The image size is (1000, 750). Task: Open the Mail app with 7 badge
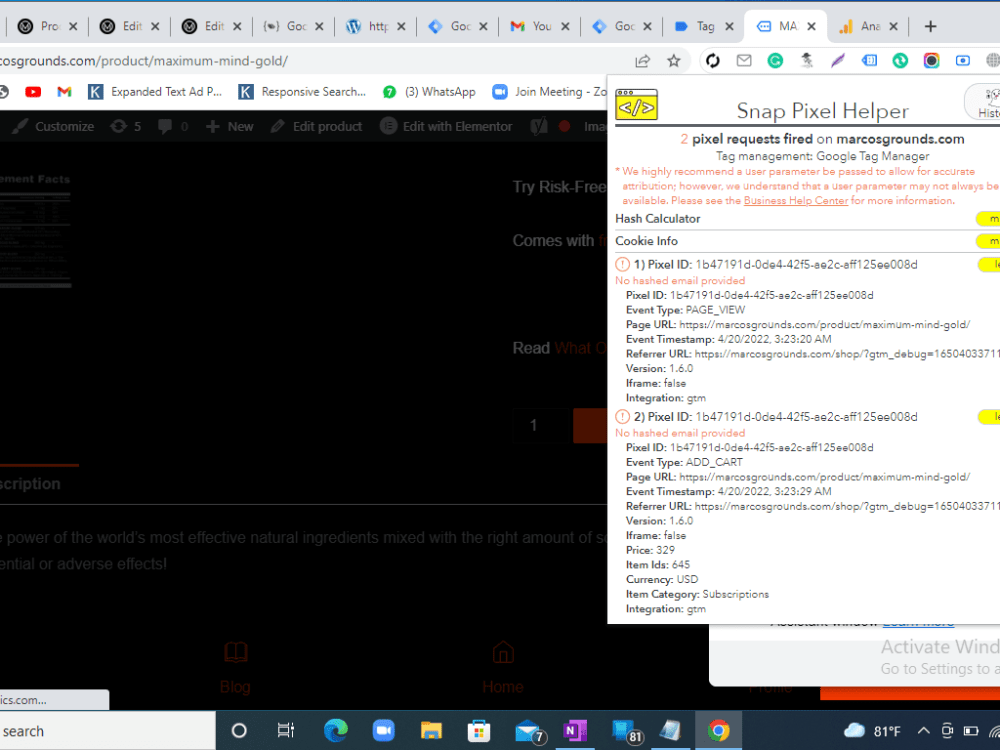point(529,731)
